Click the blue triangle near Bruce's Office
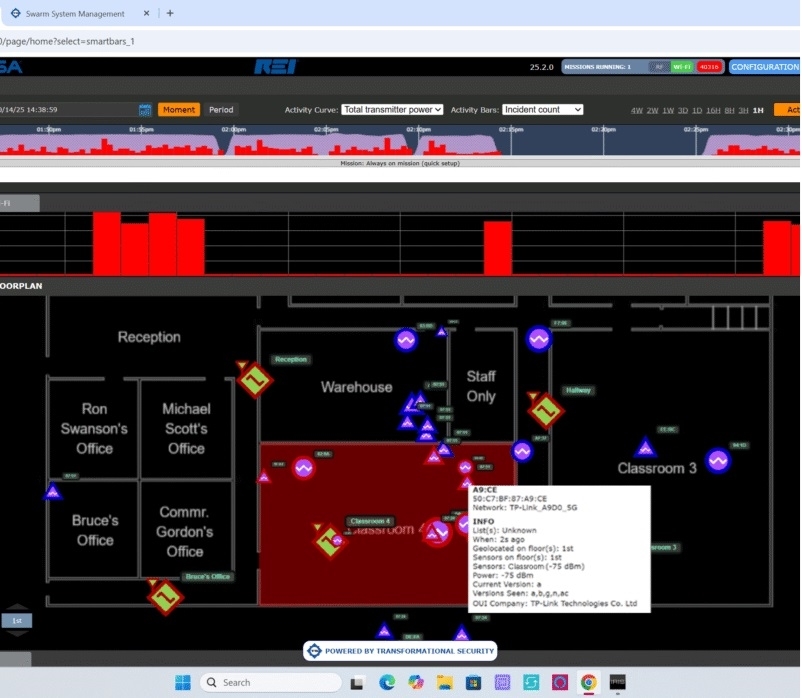This screenshot has height=698, width=802. tap(53, 492)
